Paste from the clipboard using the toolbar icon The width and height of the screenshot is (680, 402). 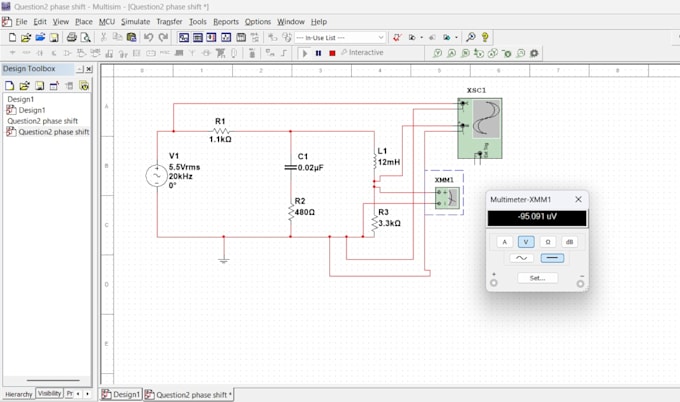click(x=131, y=37)
